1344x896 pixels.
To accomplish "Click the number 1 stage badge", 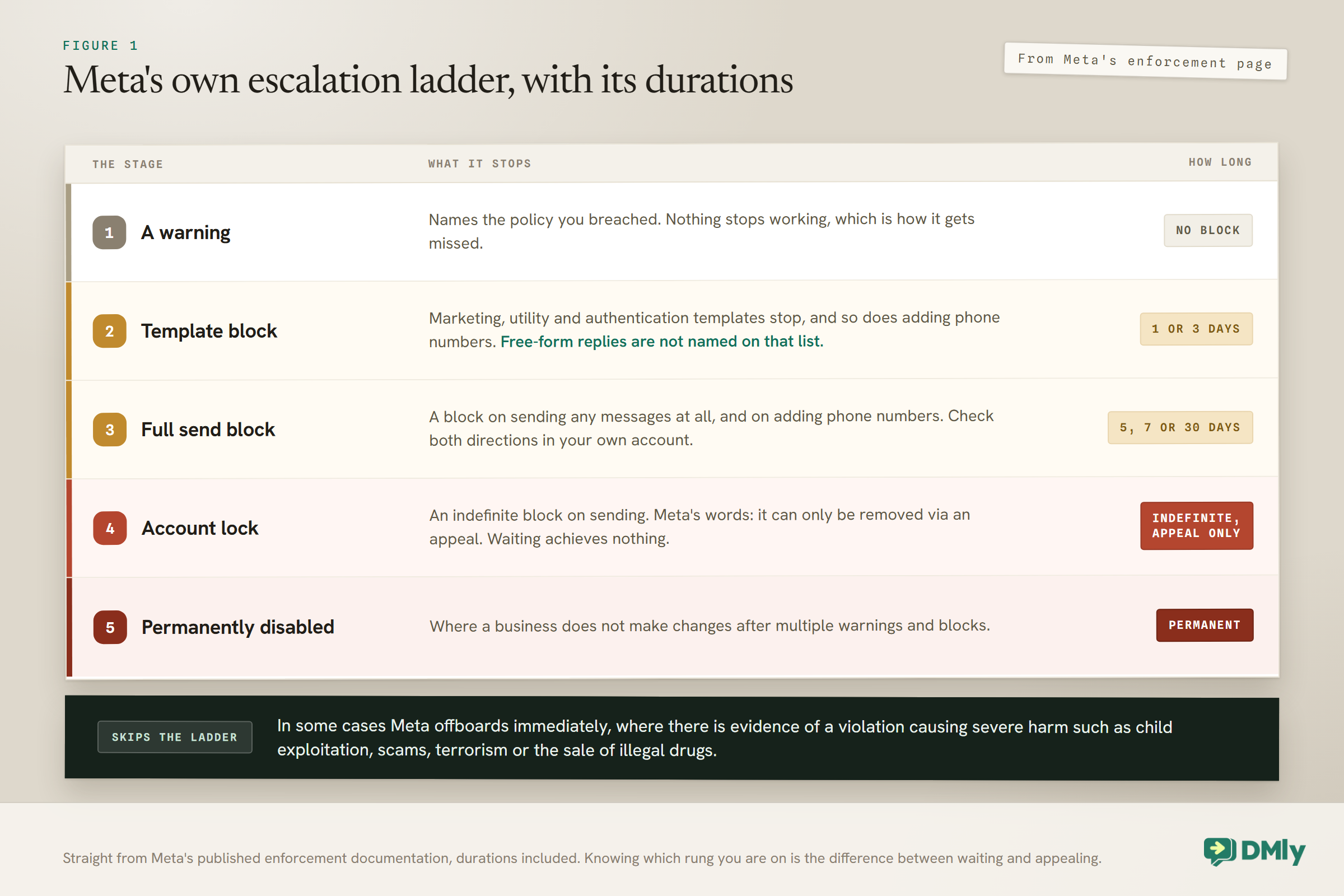I will (x=109, y=232).
